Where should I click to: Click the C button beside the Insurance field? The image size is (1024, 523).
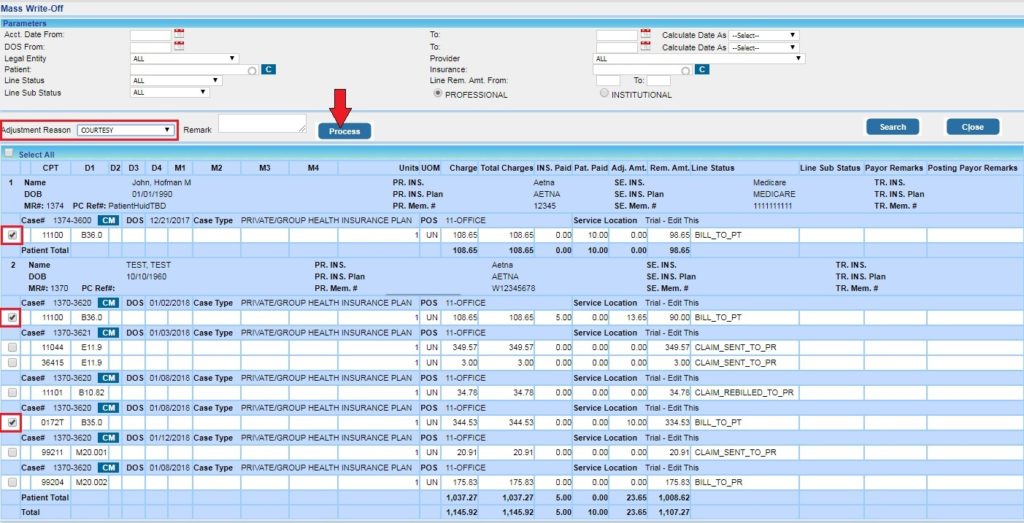[702, 69]
